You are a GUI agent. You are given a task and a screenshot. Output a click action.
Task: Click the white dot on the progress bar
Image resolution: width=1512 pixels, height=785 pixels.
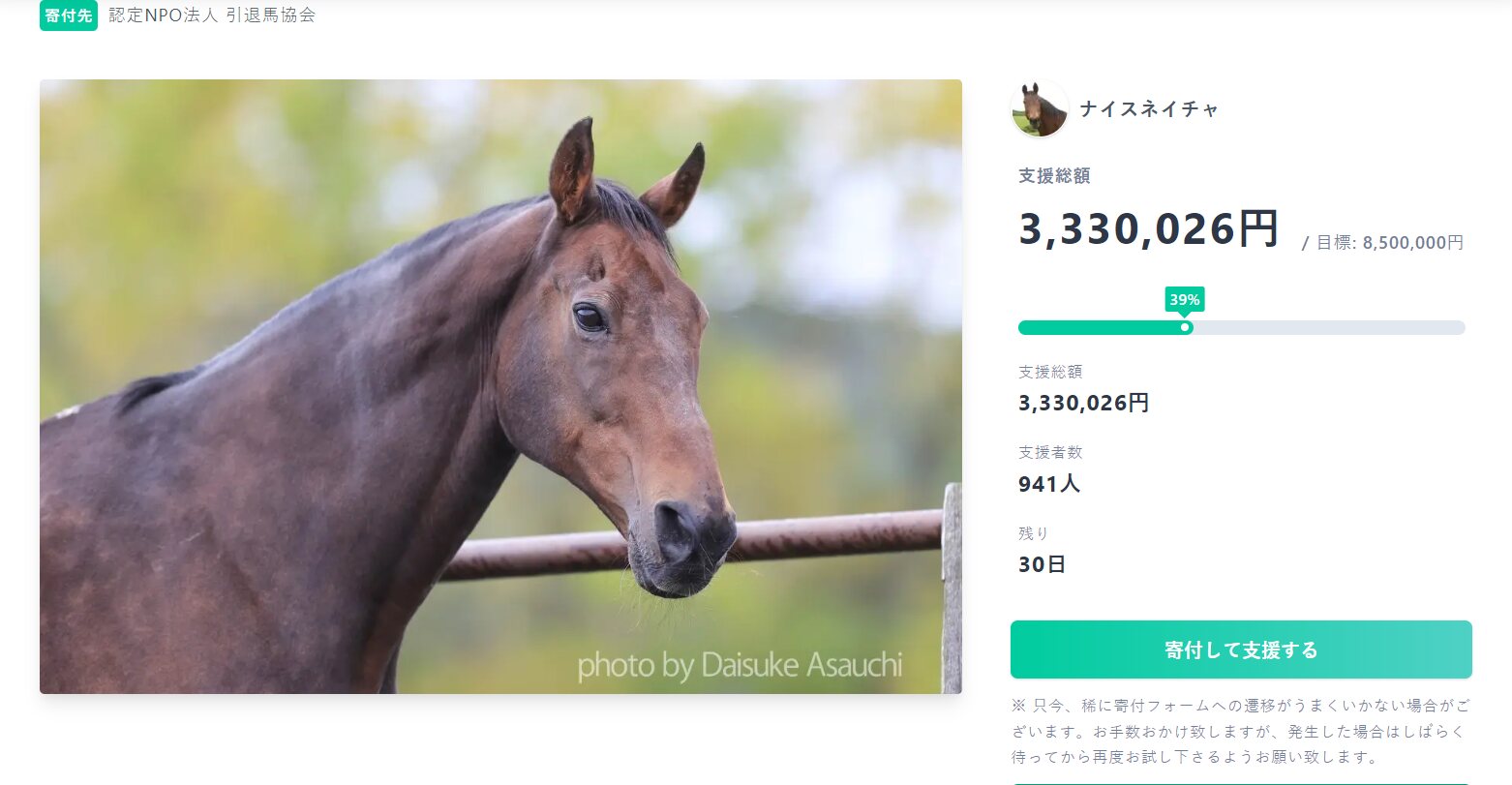1185,327
